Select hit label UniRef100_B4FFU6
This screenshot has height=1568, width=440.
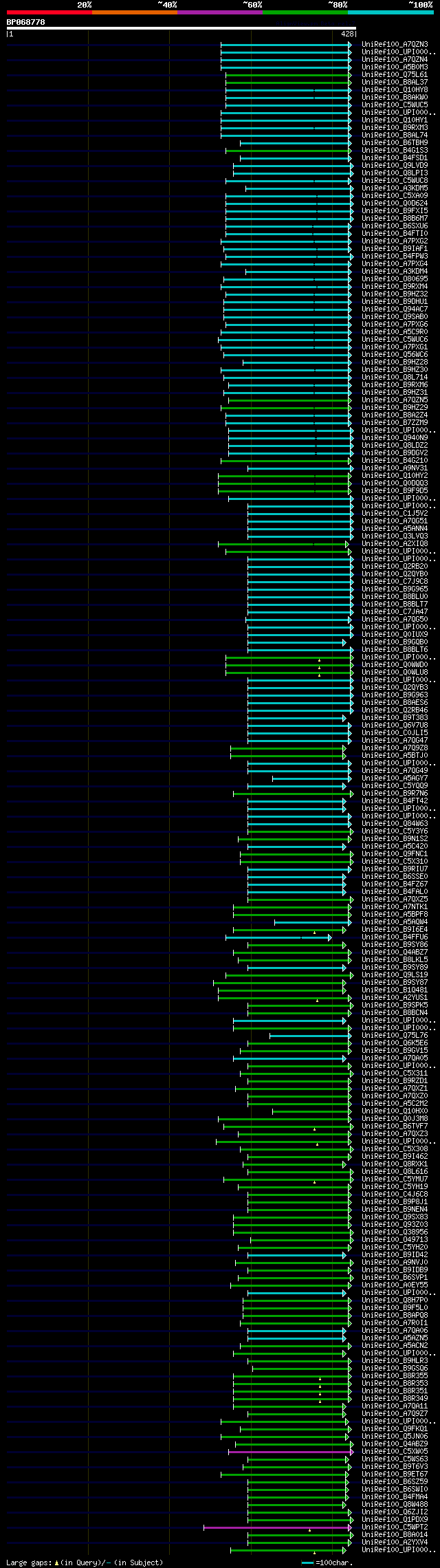395,937
